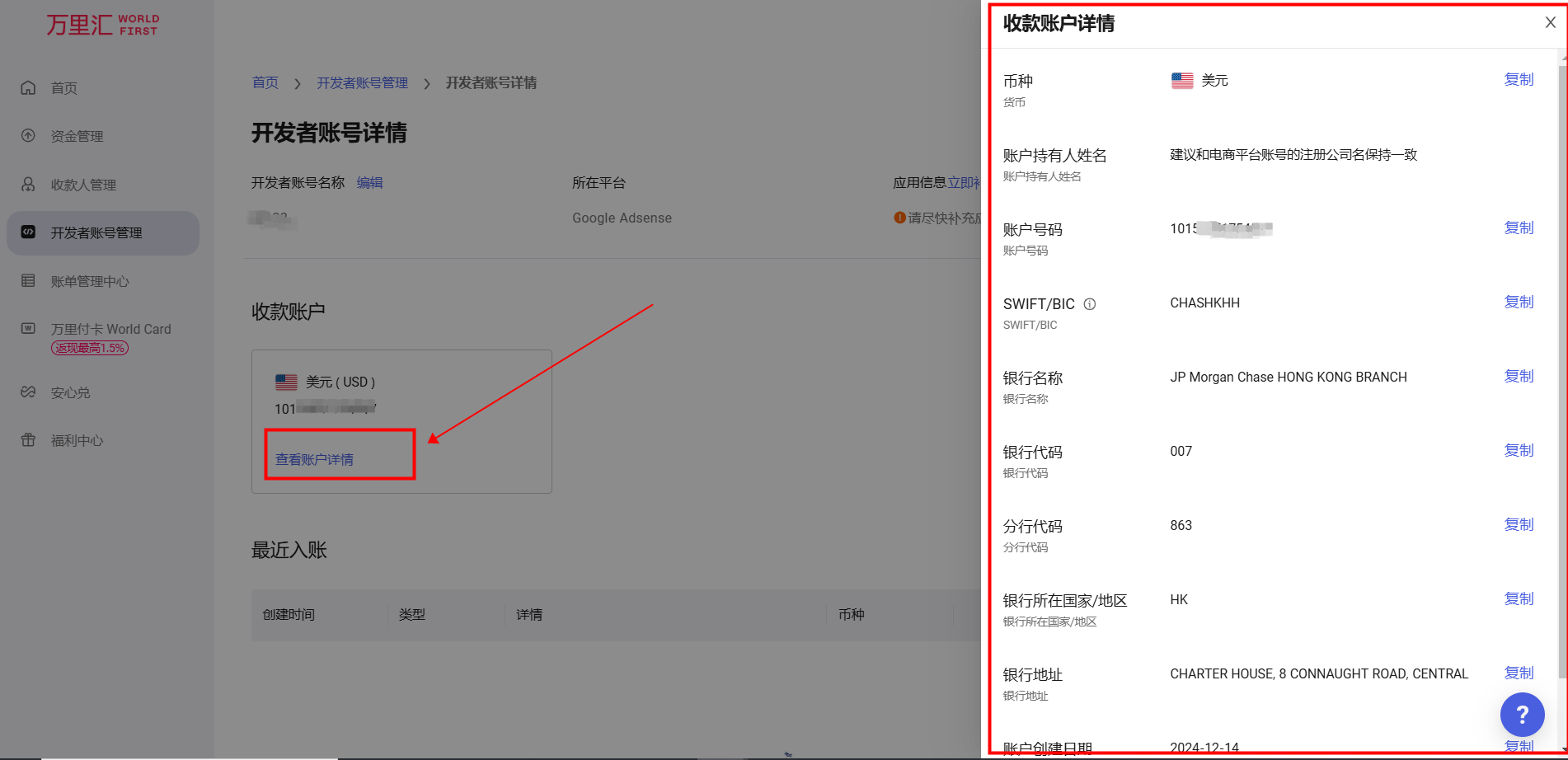This screenshot has height=760, width=1568.
Task: Click JP Morgan Chase HONG KONG BRANCH text
Action: [1289, 378]
